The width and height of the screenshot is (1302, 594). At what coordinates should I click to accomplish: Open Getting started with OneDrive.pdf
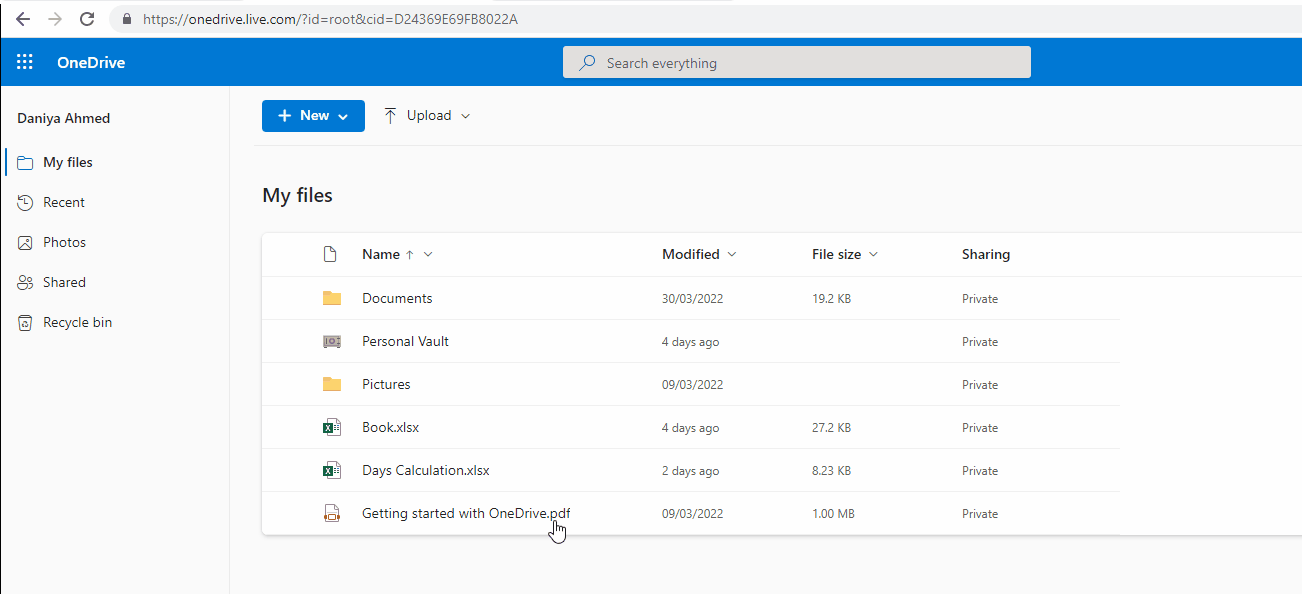(x=466, y=513)
